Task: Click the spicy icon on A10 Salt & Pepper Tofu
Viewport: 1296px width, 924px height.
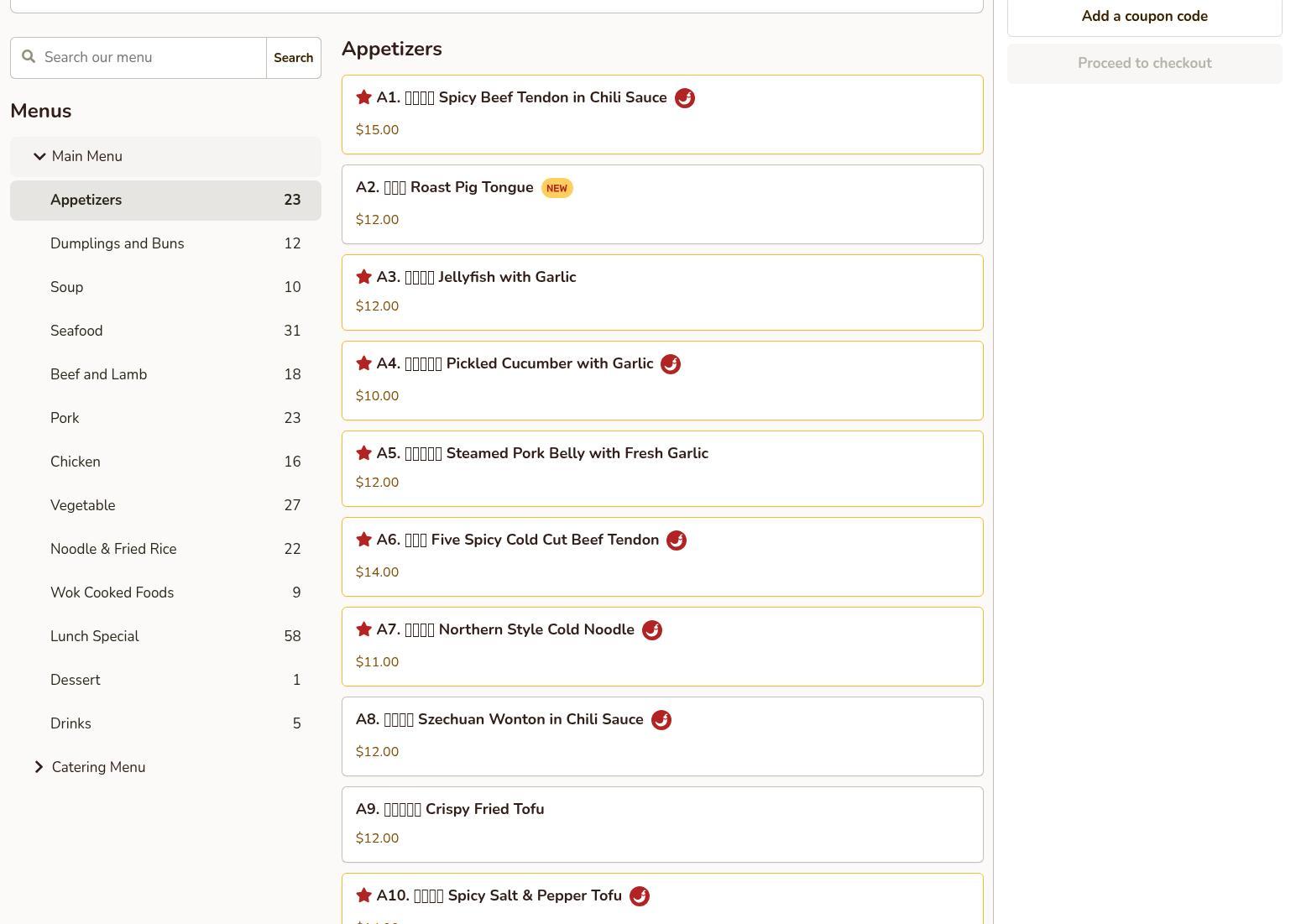Action: click(640, 896)
